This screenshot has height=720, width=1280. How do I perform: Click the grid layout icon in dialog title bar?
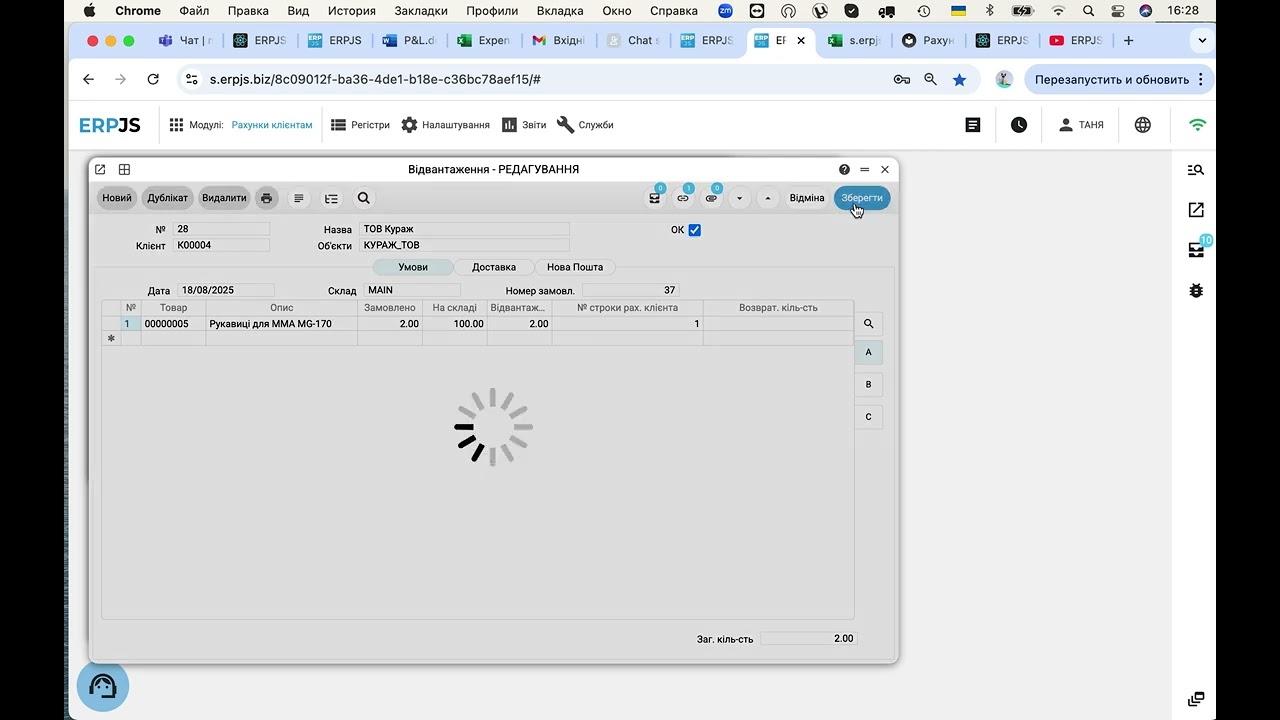pyautogui.click(x=125, y=170)
